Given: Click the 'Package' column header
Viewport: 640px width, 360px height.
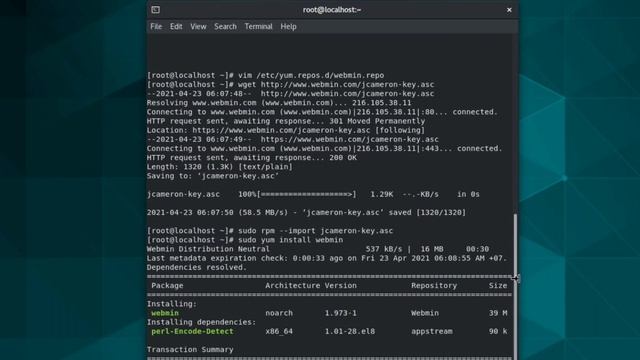Looking at the screenshot, I should click(x=167, y=286).
